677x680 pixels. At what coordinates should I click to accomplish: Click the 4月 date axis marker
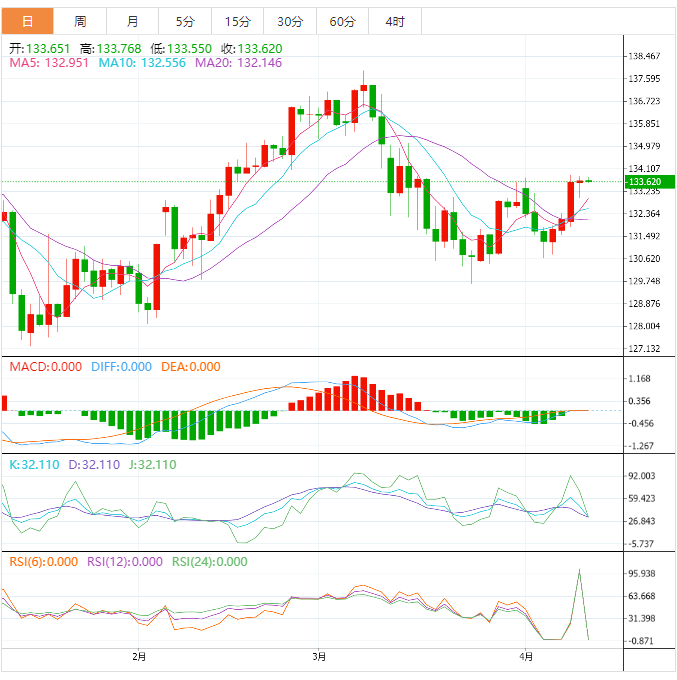(x=526, y=657)
